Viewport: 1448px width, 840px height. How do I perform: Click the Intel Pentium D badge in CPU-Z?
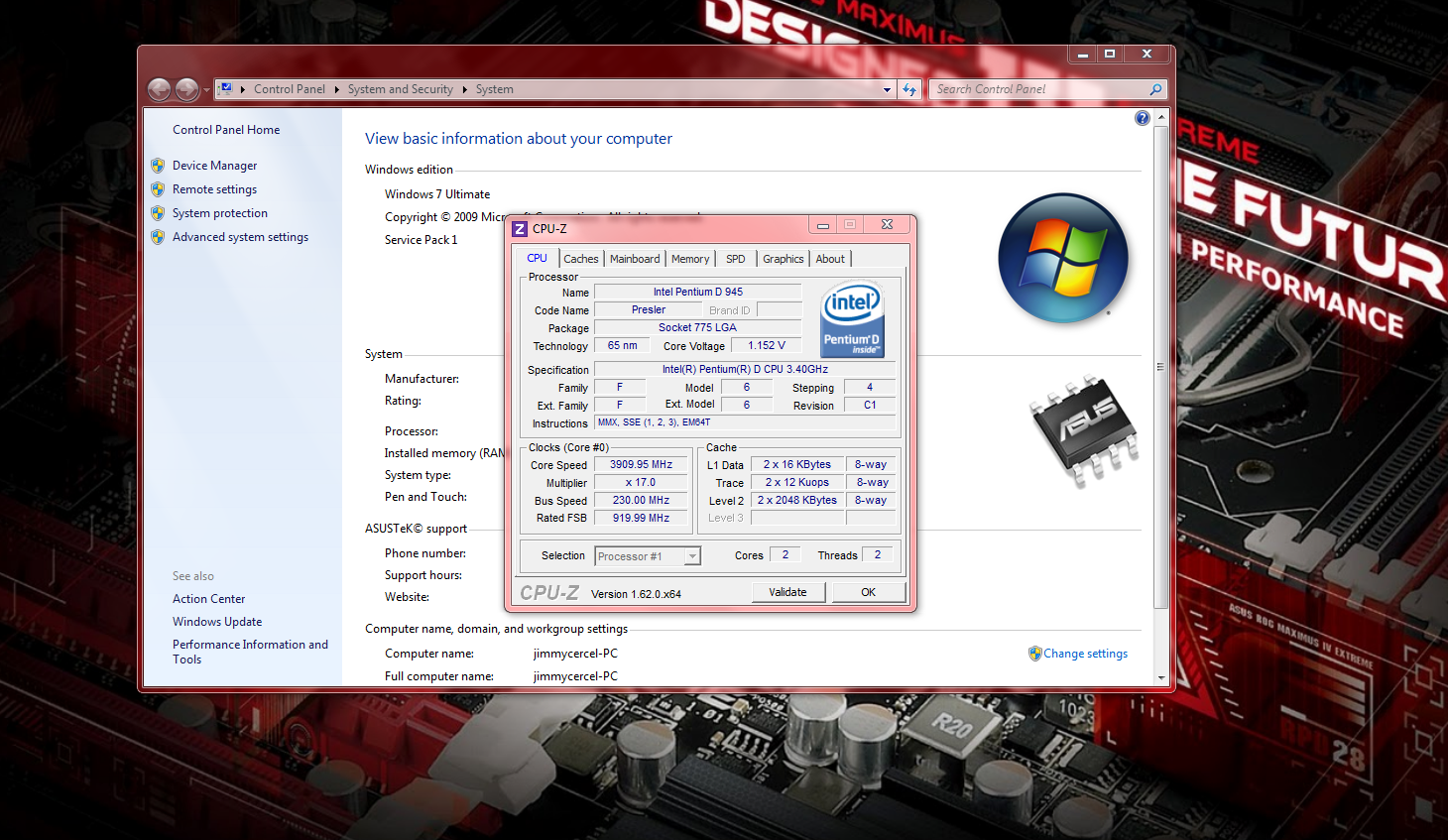pos(852,319)
